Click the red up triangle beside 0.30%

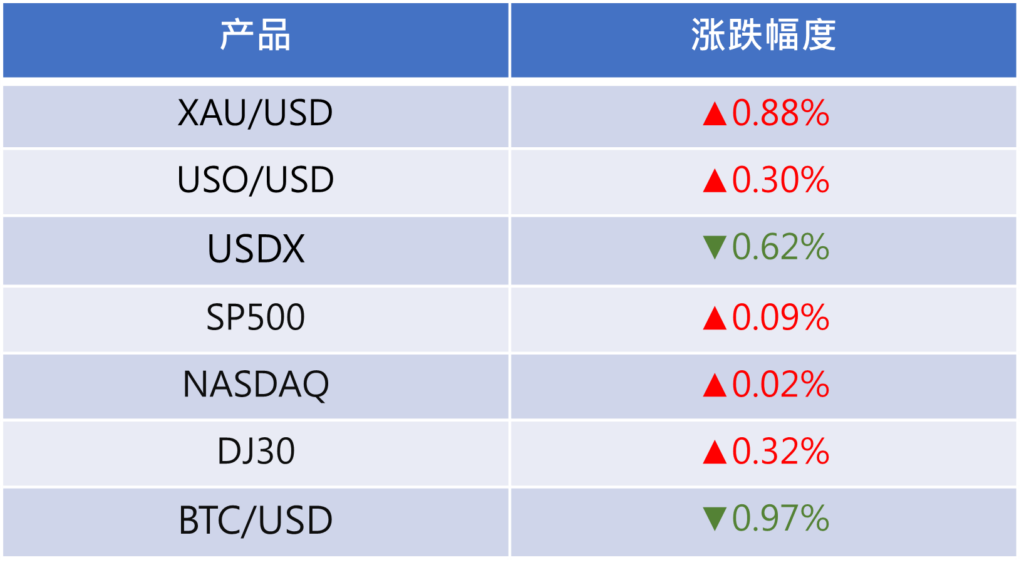(714, 181)
